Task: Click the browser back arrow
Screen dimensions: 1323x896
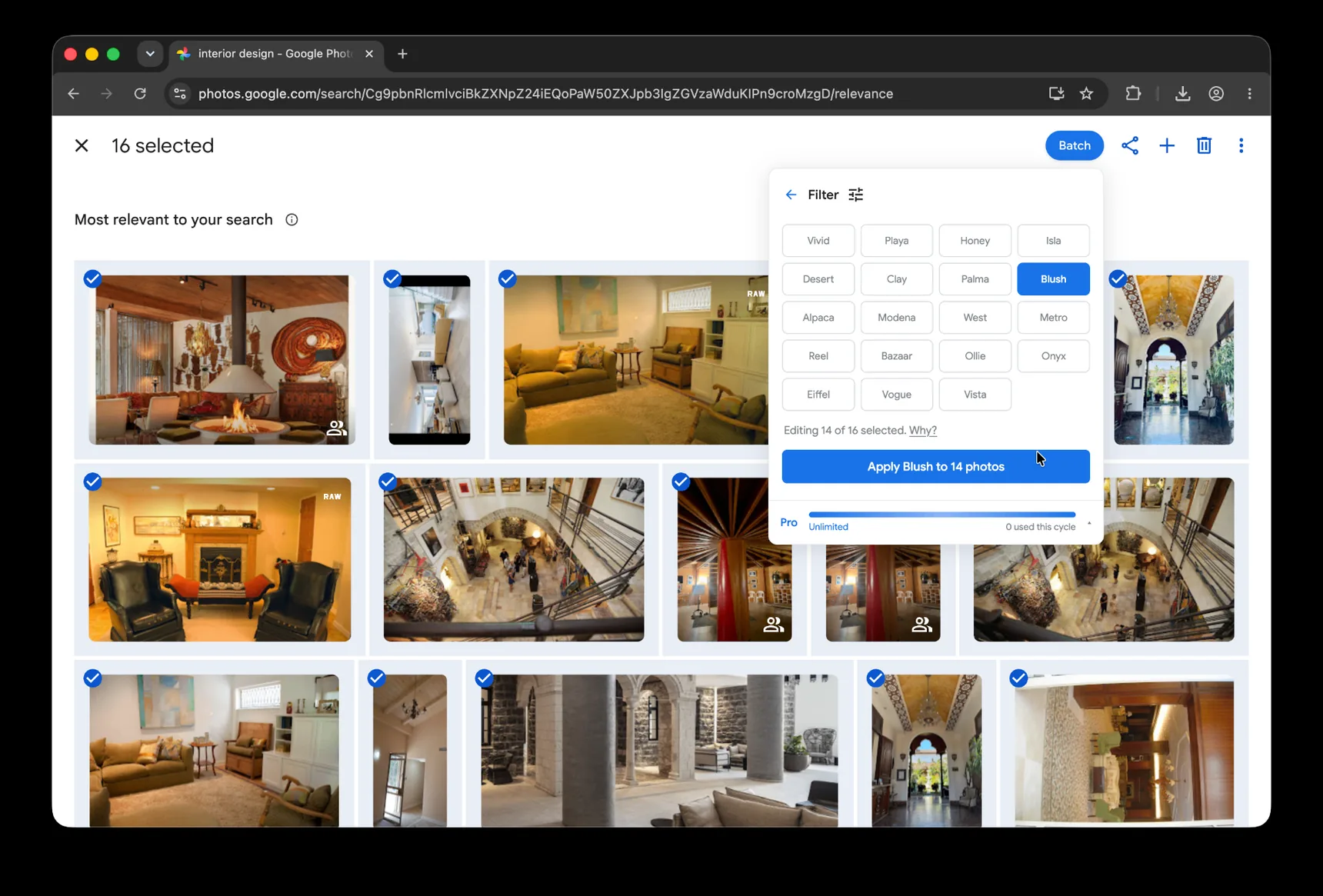Action: point(74,94)
